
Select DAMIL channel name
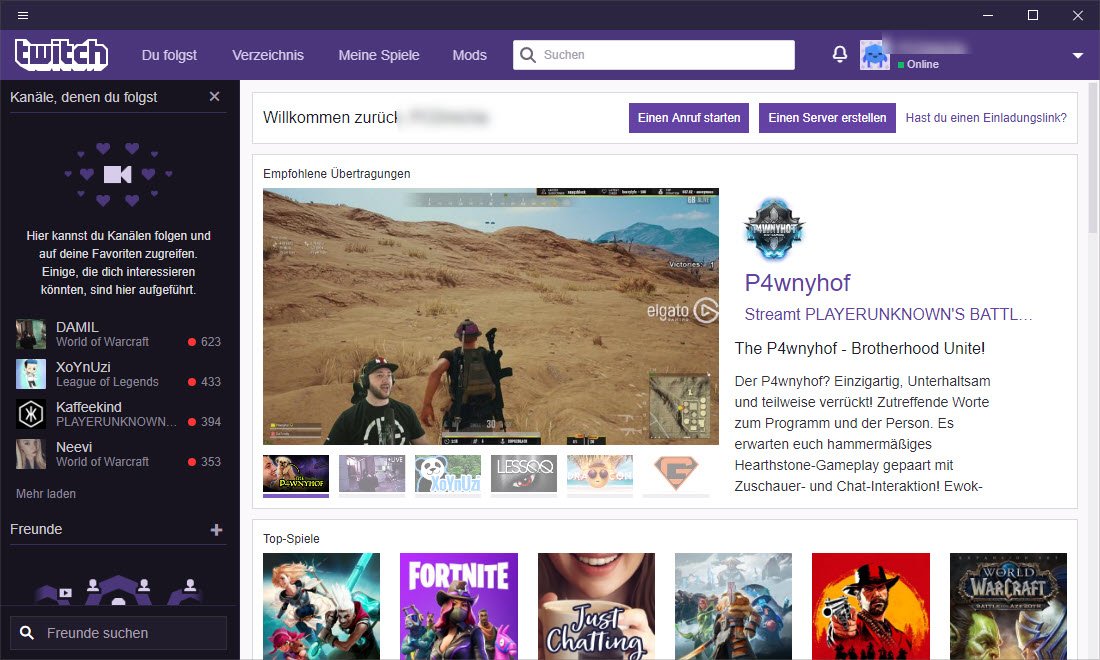tap(77, 327)
